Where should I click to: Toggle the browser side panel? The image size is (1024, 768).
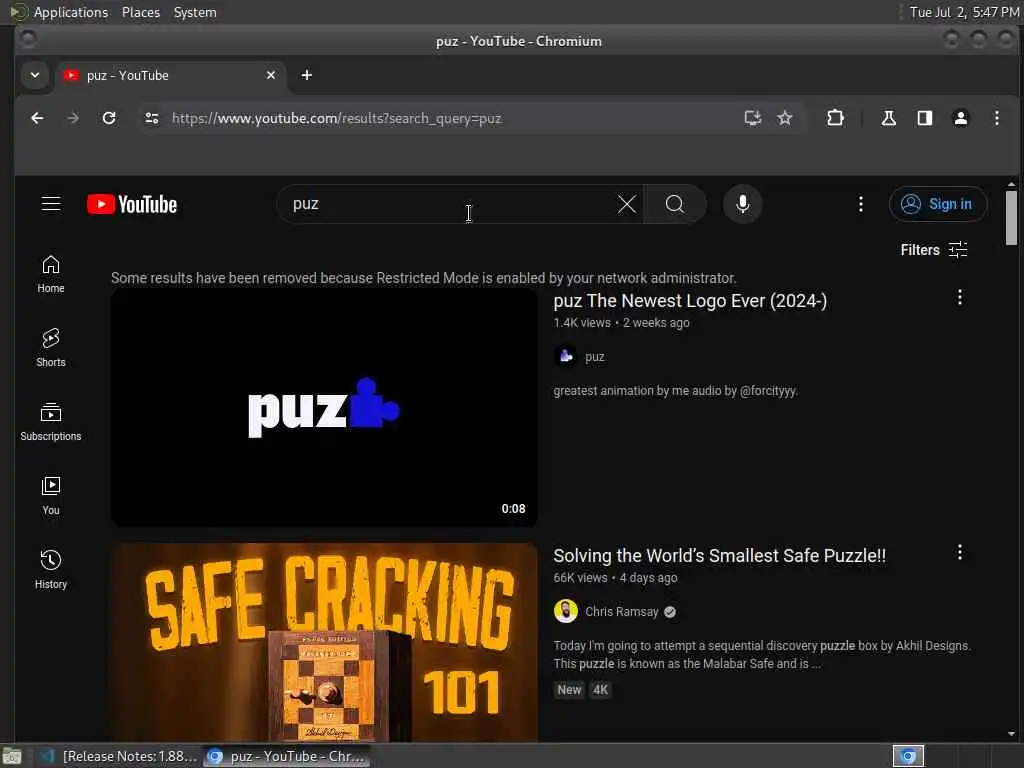pyautogui.click(x=925, y=118)
